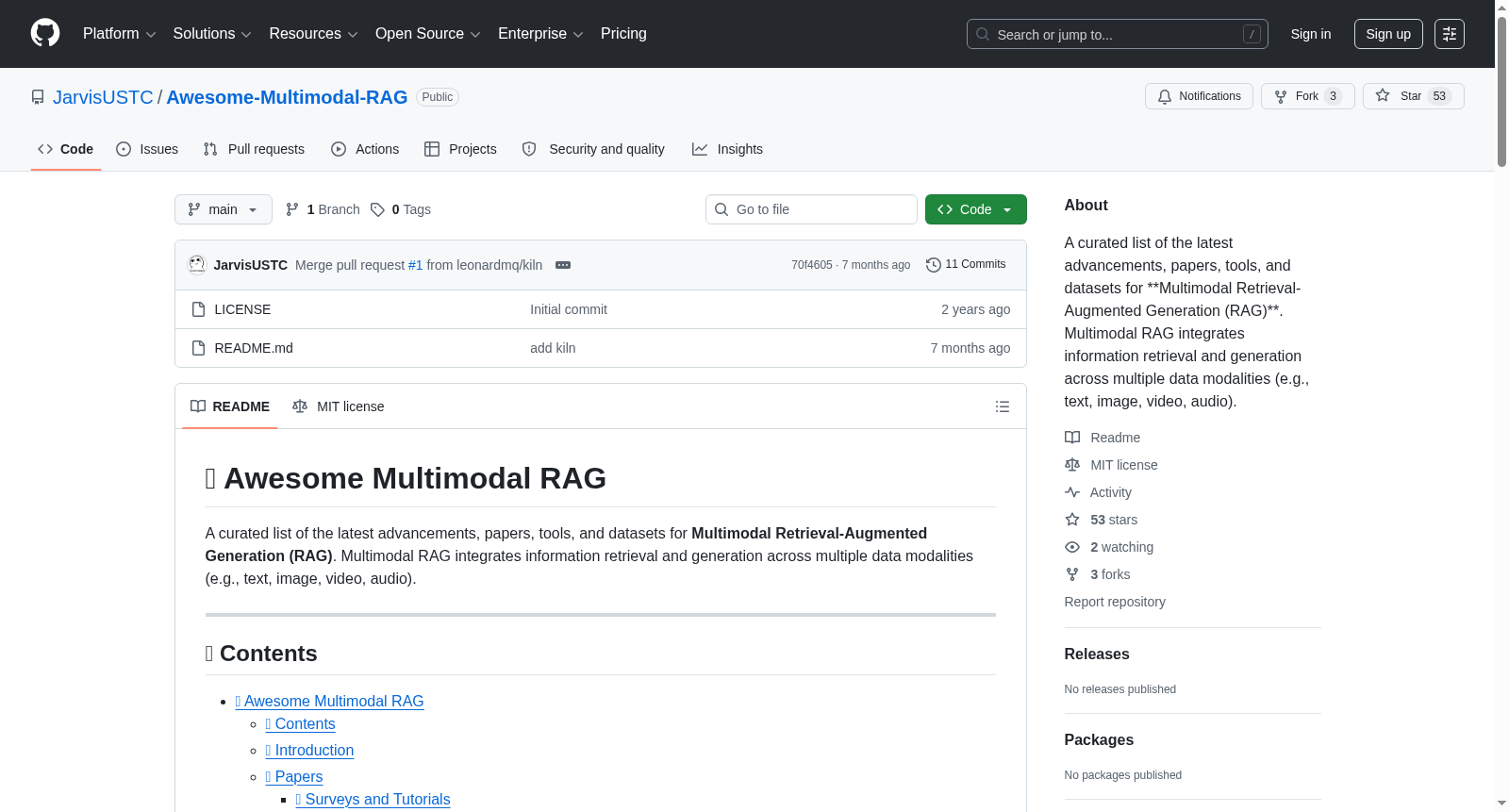Jump to Papers in contents list
The width and height of the screenshot is (1509, 812).
pos(294,777)
